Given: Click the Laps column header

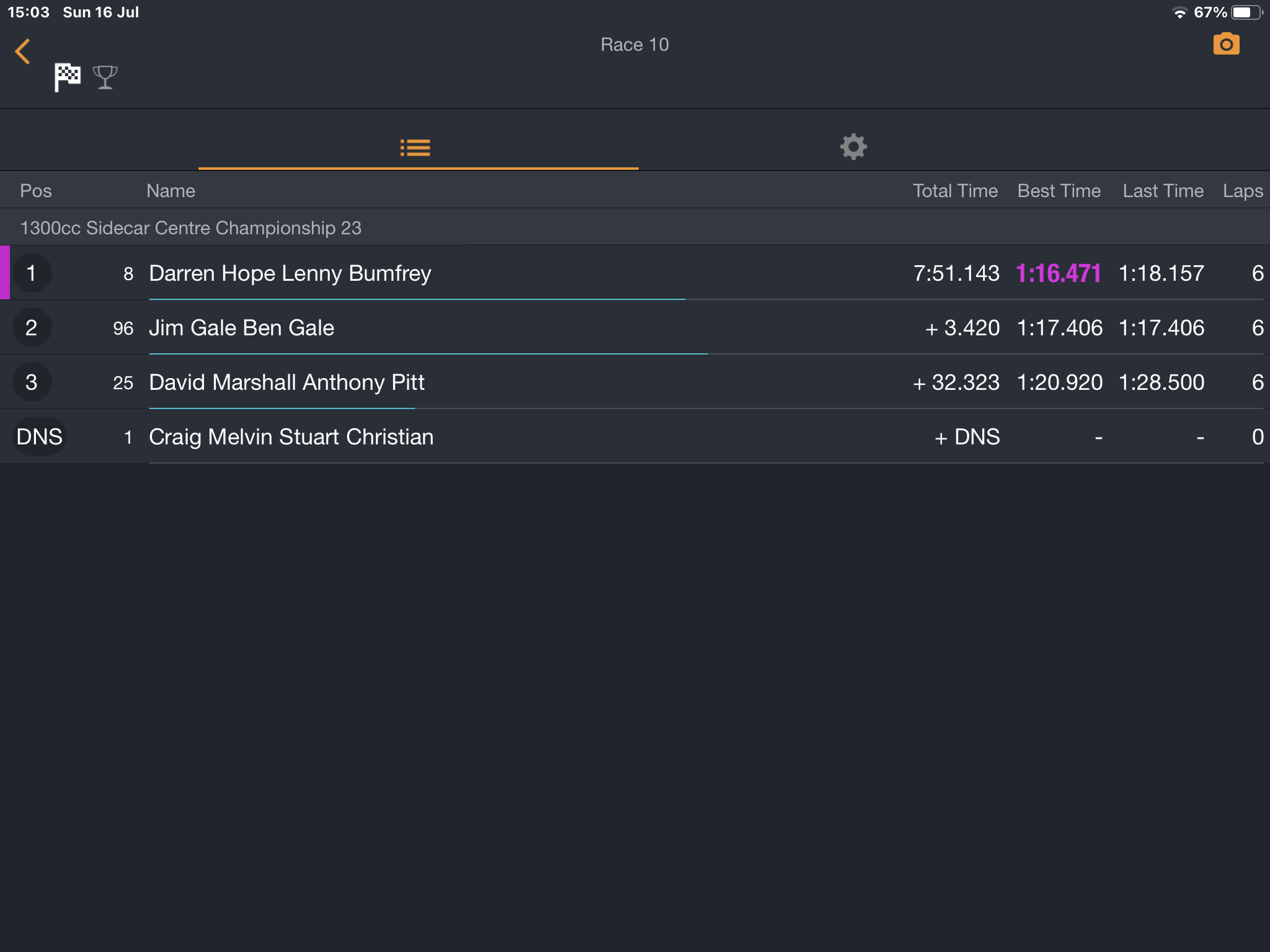Looking at the screenshot, I should (x=1243, y=191).
